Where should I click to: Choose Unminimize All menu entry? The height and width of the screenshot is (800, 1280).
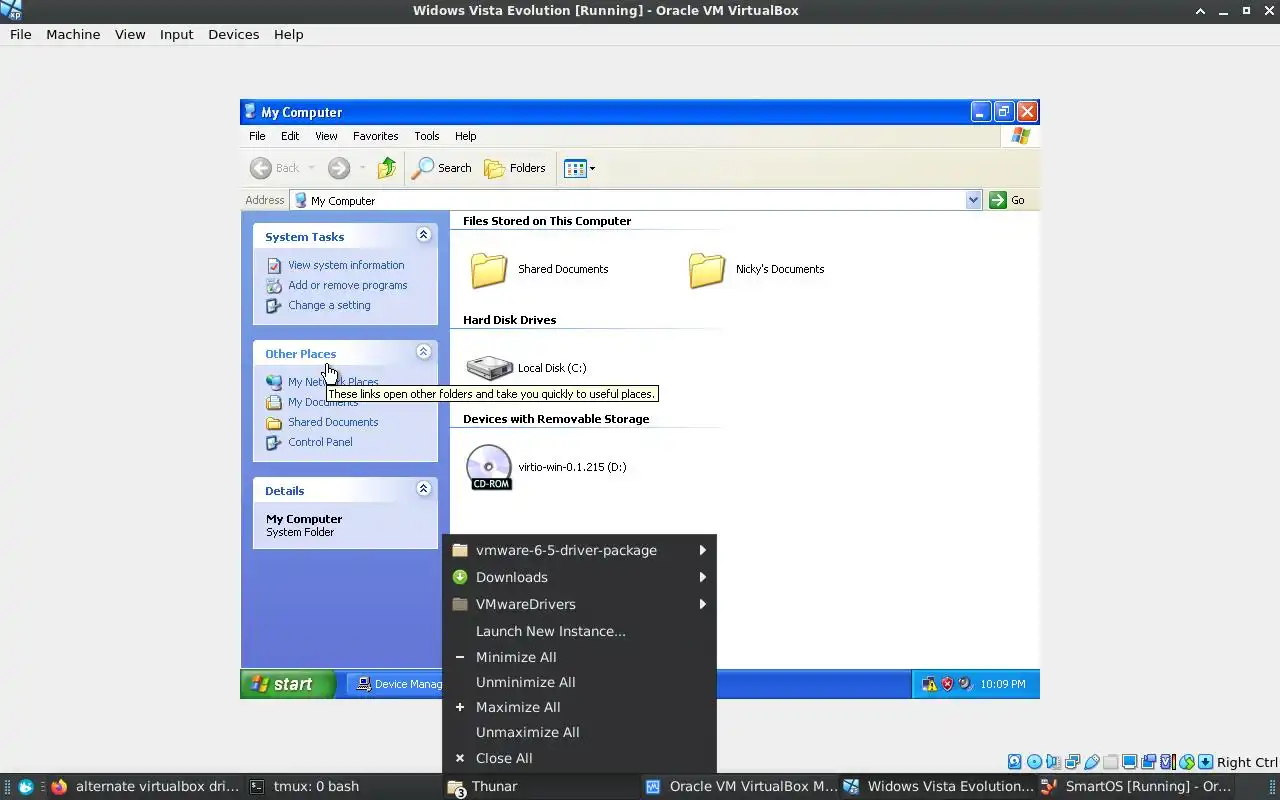[x=579, y=682]
